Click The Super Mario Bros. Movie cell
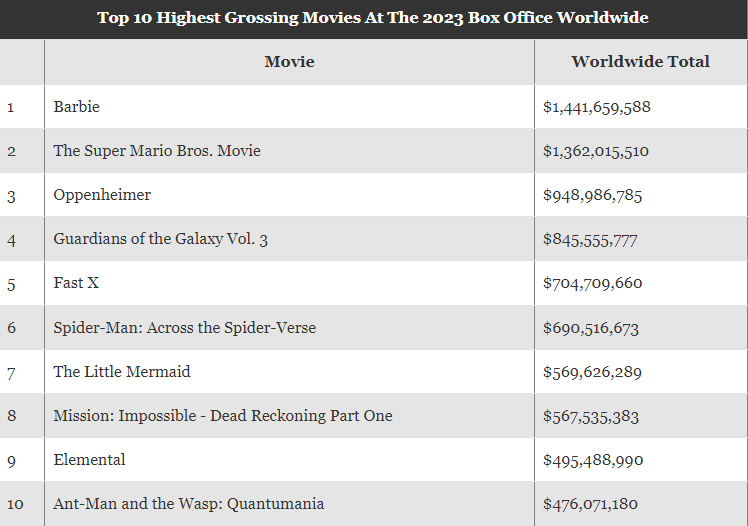The height and width of the screenshot is (526, 748). point(157,151)
